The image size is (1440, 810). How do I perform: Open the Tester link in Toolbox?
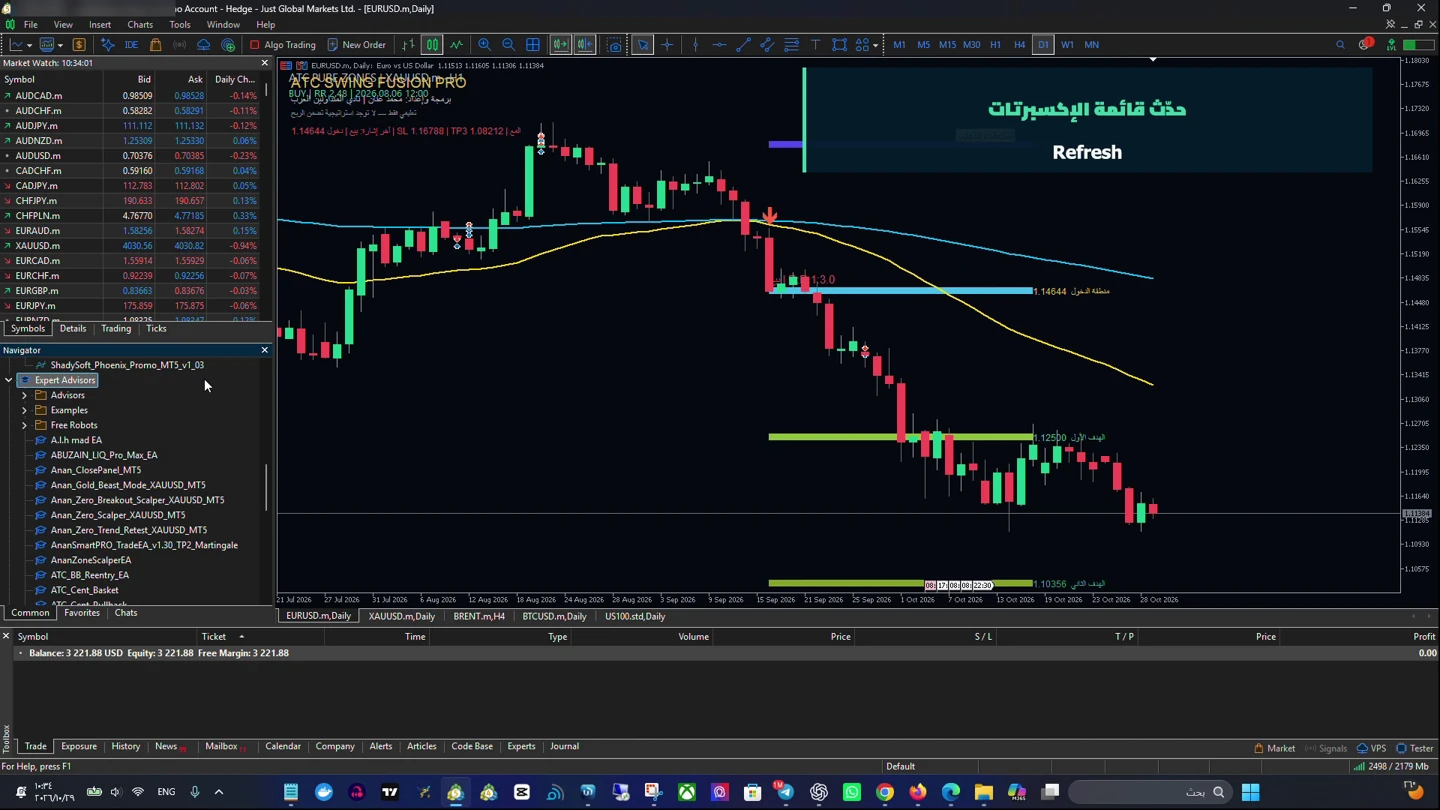pos(1415,749)
